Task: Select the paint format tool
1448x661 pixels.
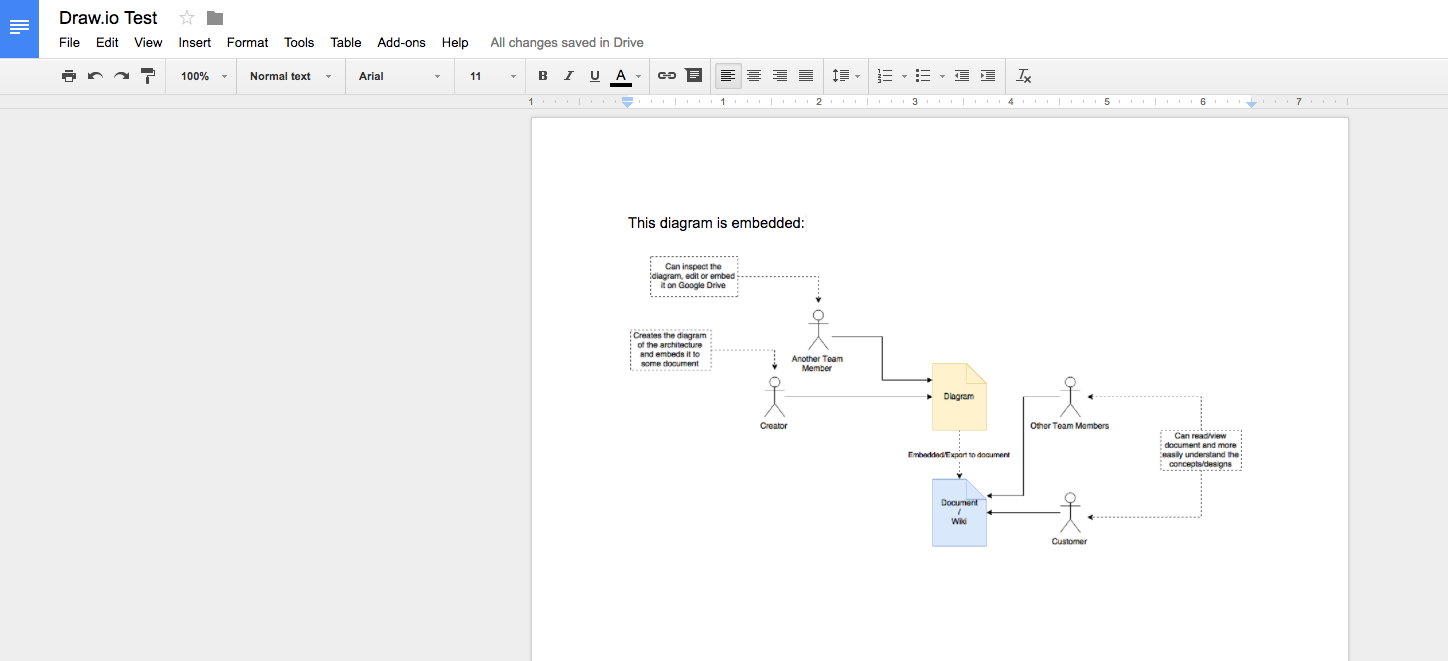Action: [148, 76]
